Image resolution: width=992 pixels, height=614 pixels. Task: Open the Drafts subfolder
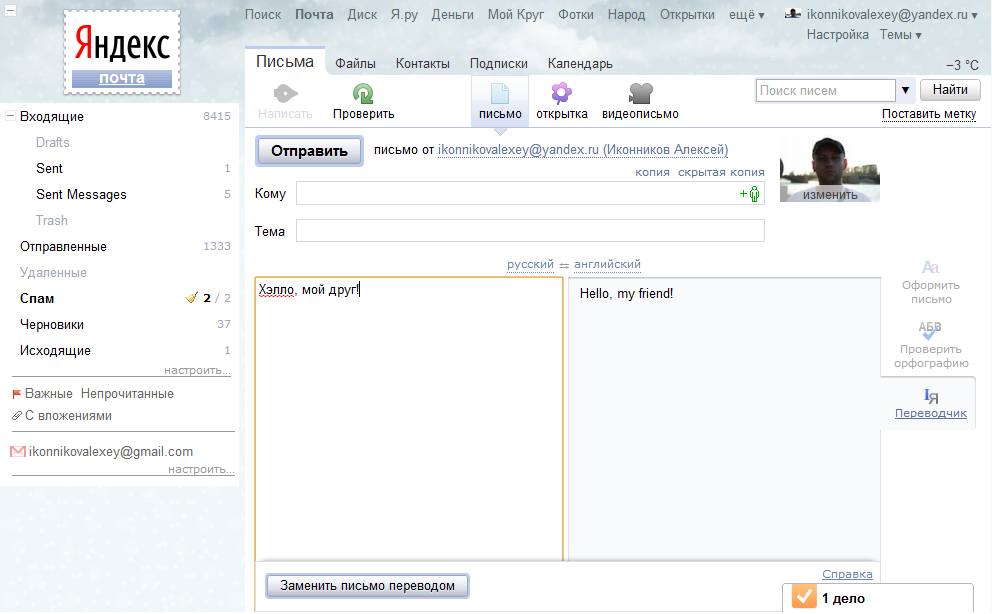(x=53, y=142)
